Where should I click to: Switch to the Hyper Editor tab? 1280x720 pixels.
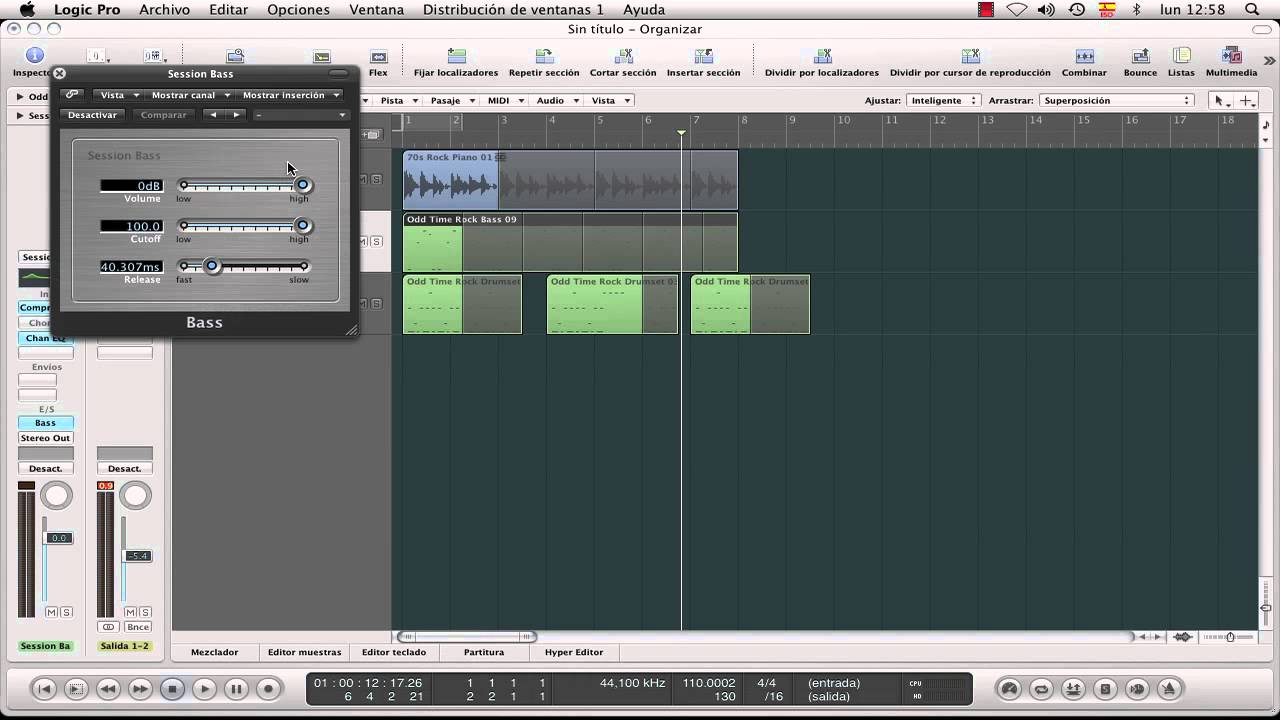[574, 652]
